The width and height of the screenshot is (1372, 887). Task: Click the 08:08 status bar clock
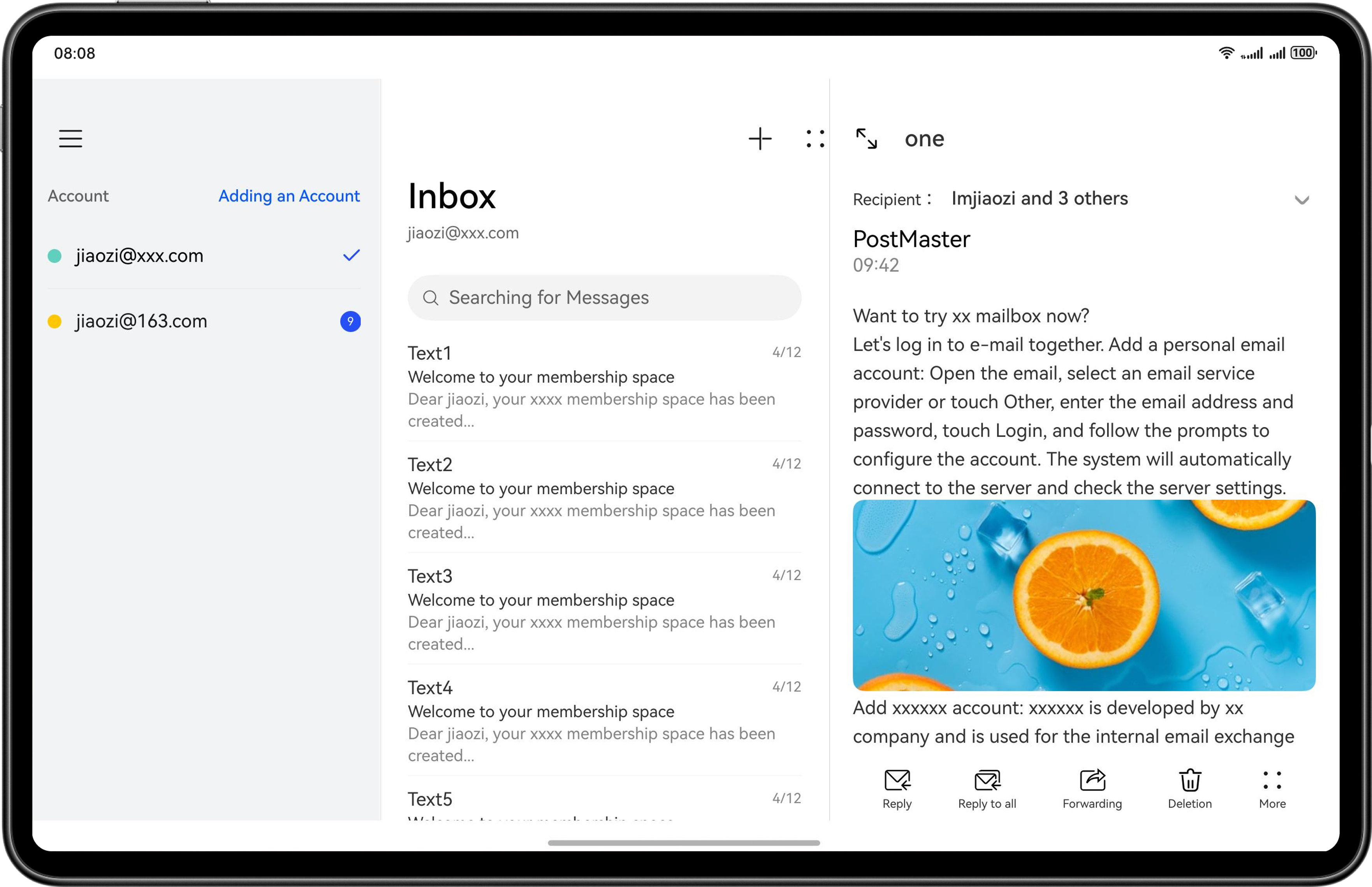point(75,54)
